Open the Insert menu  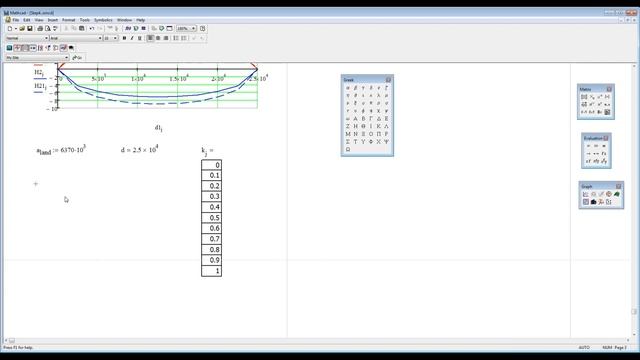[x=53, y=20]
